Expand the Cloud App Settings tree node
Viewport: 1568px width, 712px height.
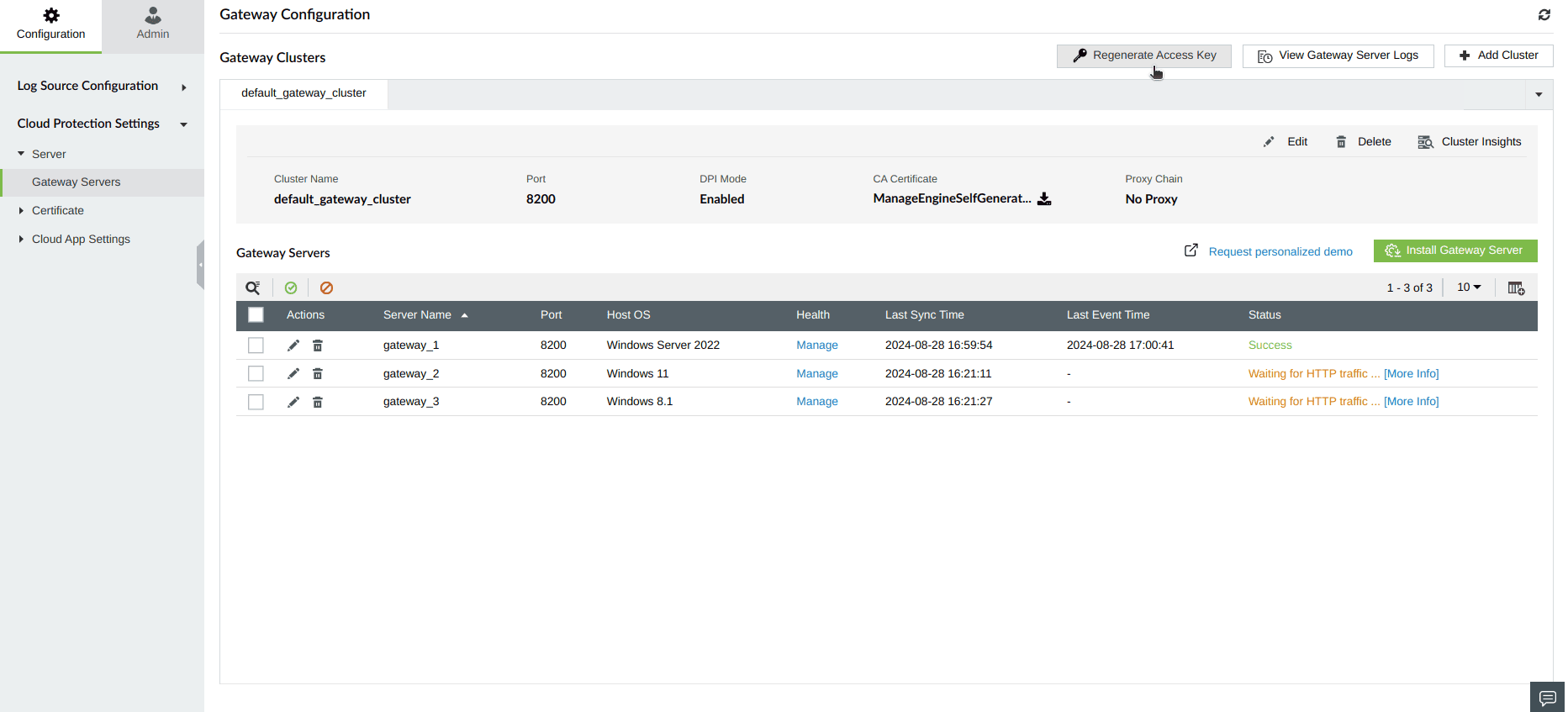[21, 240]
